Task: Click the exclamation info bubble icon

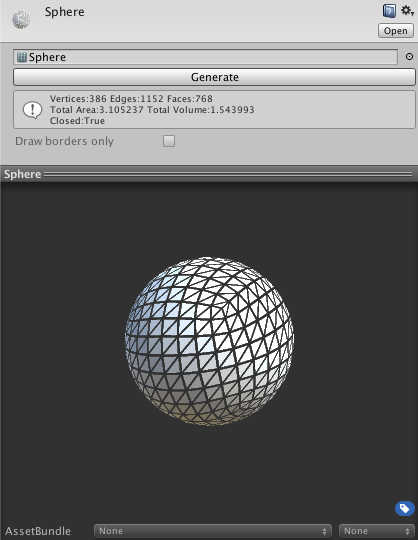Action: 32,110
